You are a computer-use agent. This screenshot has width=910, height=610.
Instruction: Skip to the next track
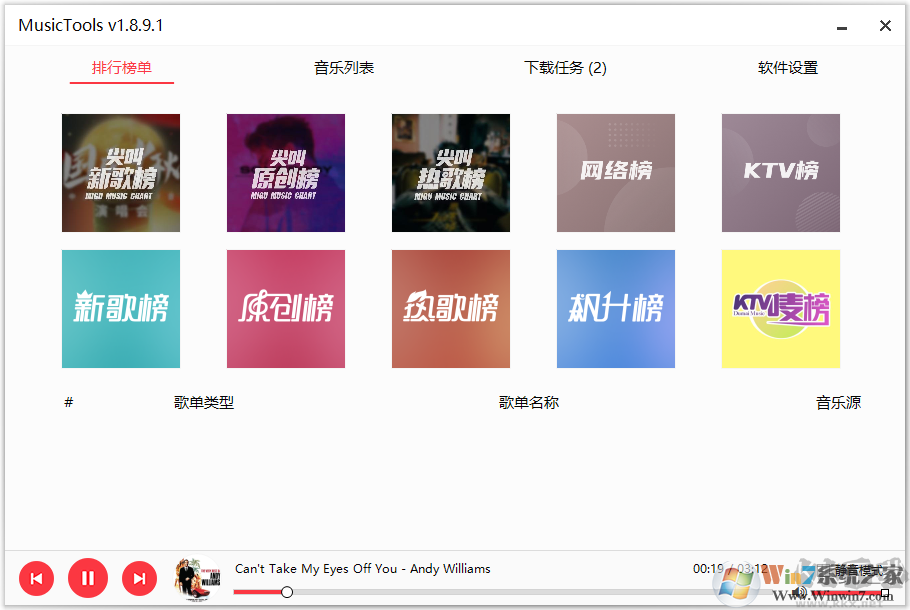coord(139,578)
